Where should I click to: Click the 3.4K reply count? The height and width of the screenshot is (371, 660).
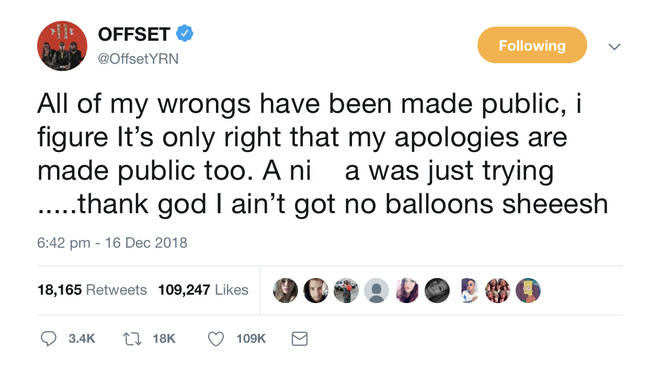[82, 339]
